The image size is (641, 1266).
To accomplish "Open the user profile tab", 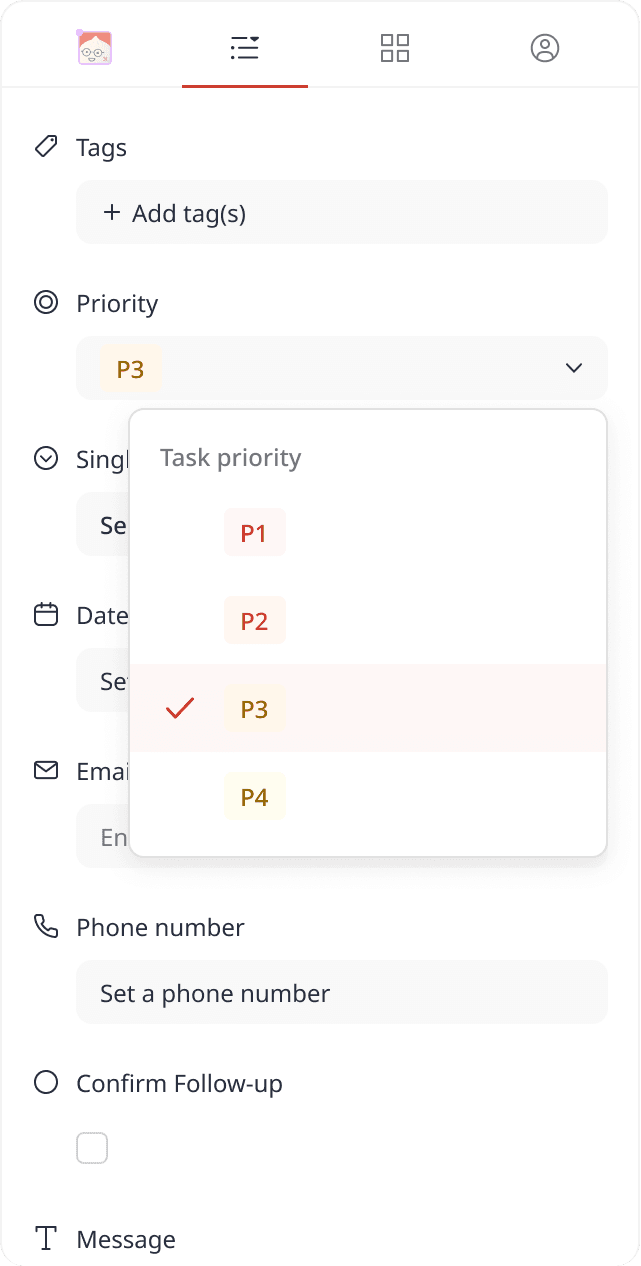I will 545,47.
